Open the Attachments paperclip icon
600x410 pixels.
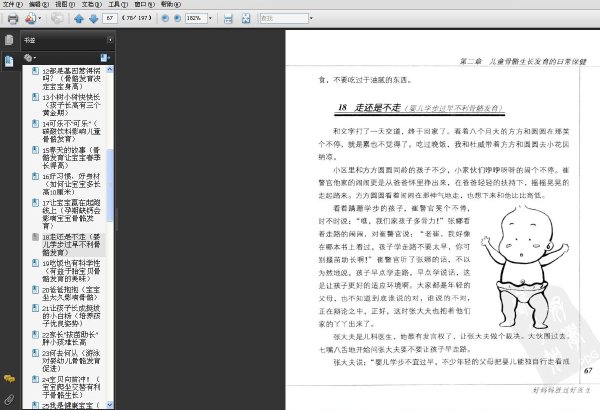(9, 399)
